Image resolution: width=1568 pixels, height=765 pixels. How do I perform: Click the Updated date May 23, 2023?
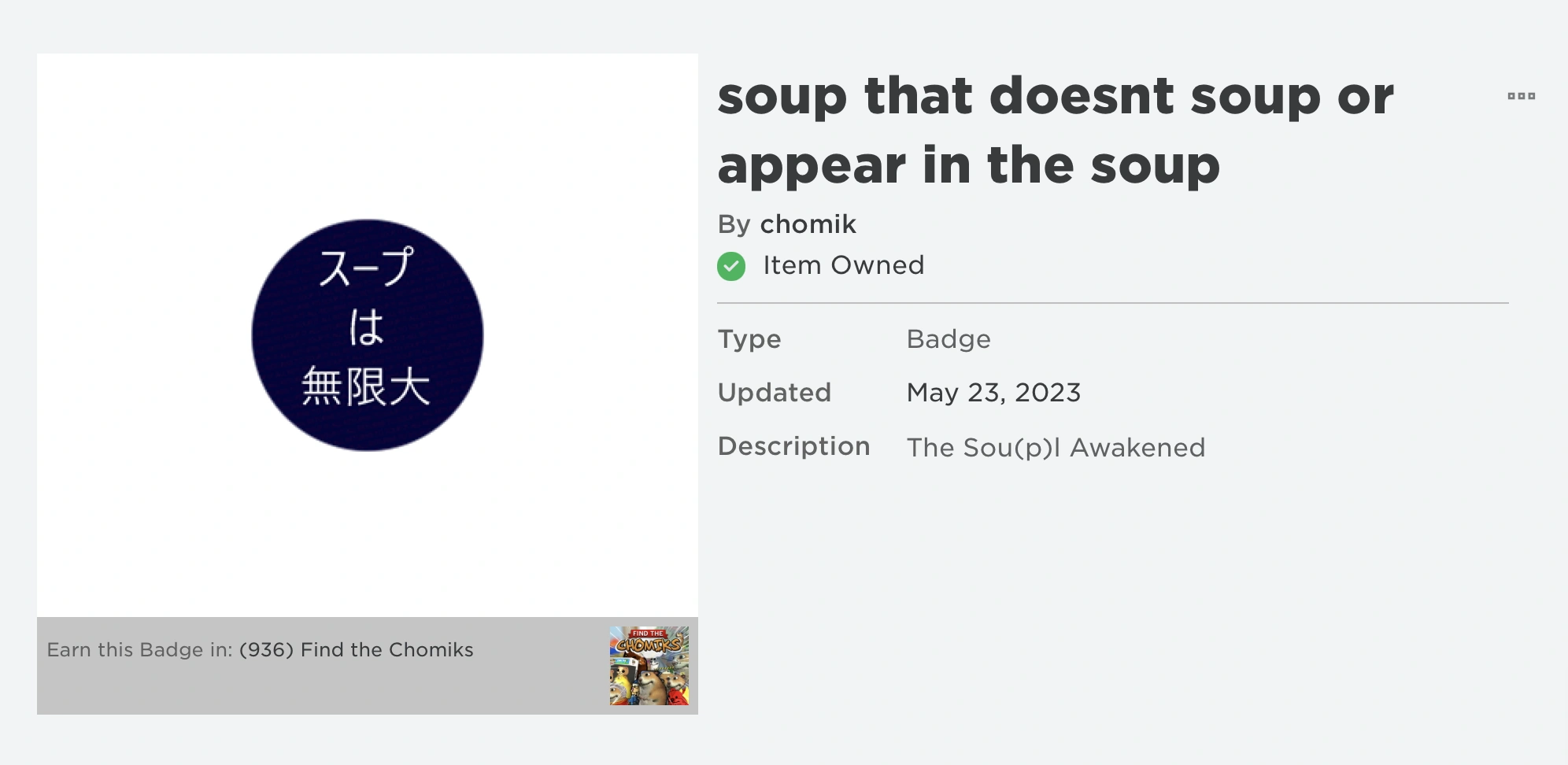point(993,393)
